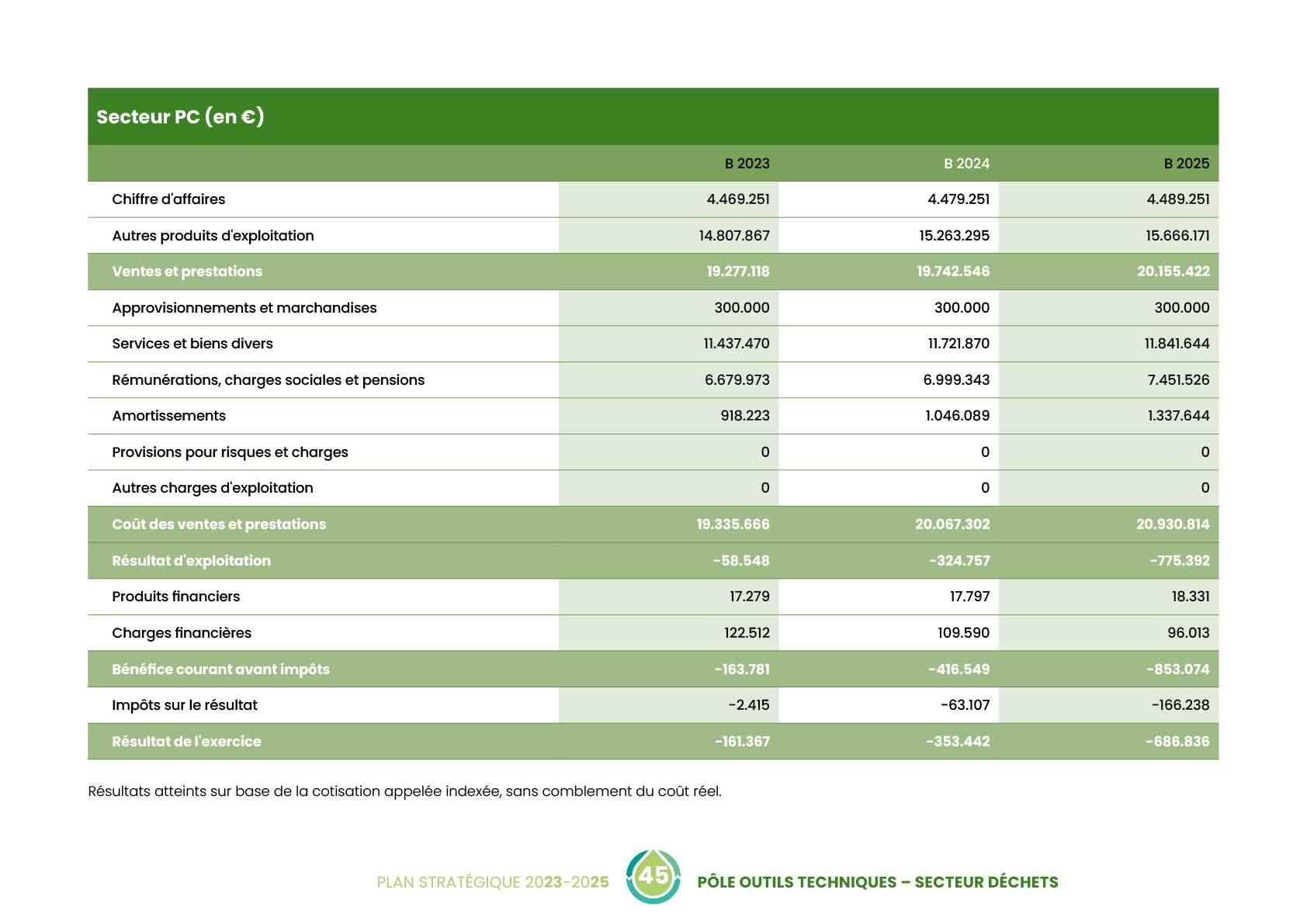Select the 'Services et biens divers' row label
This screenshot has width=1307, height=924.
(x=192, y=344)
